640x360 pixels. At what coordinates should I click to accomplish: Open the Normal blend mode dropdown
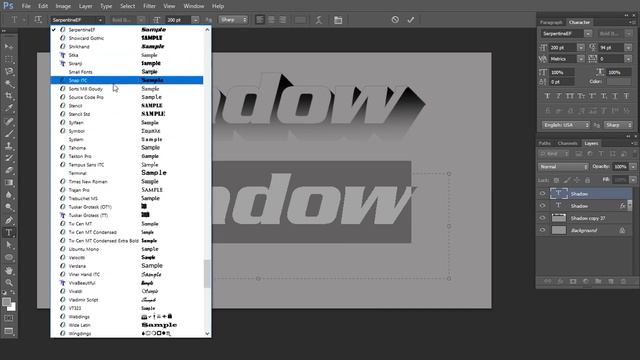[563, 167]
